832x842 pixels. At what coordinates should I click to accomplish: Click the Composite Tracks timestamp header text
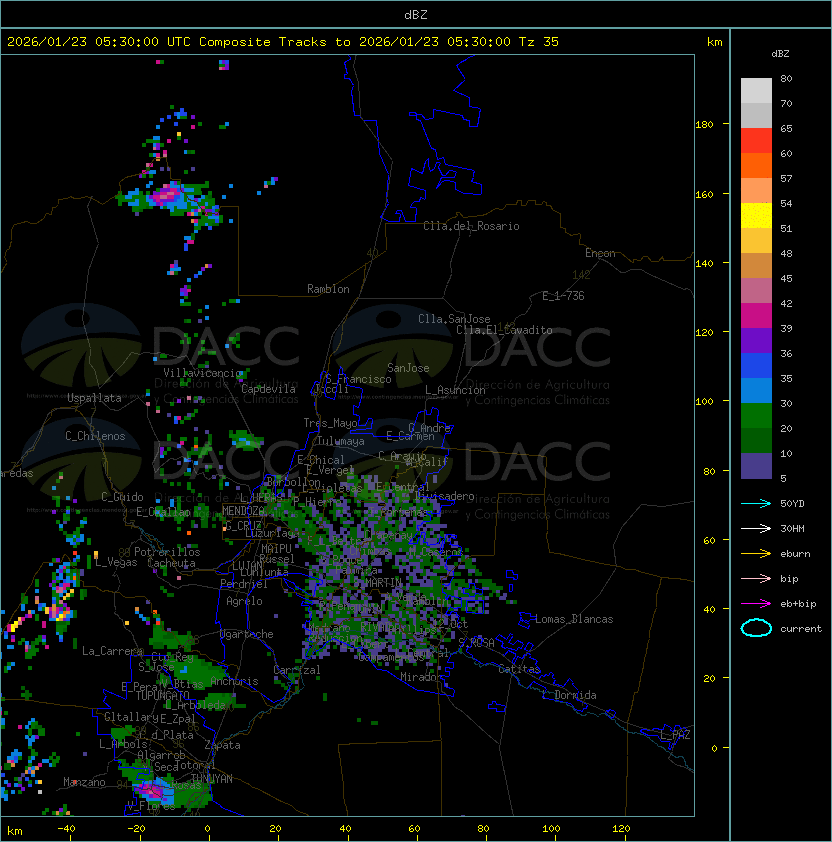283,42
